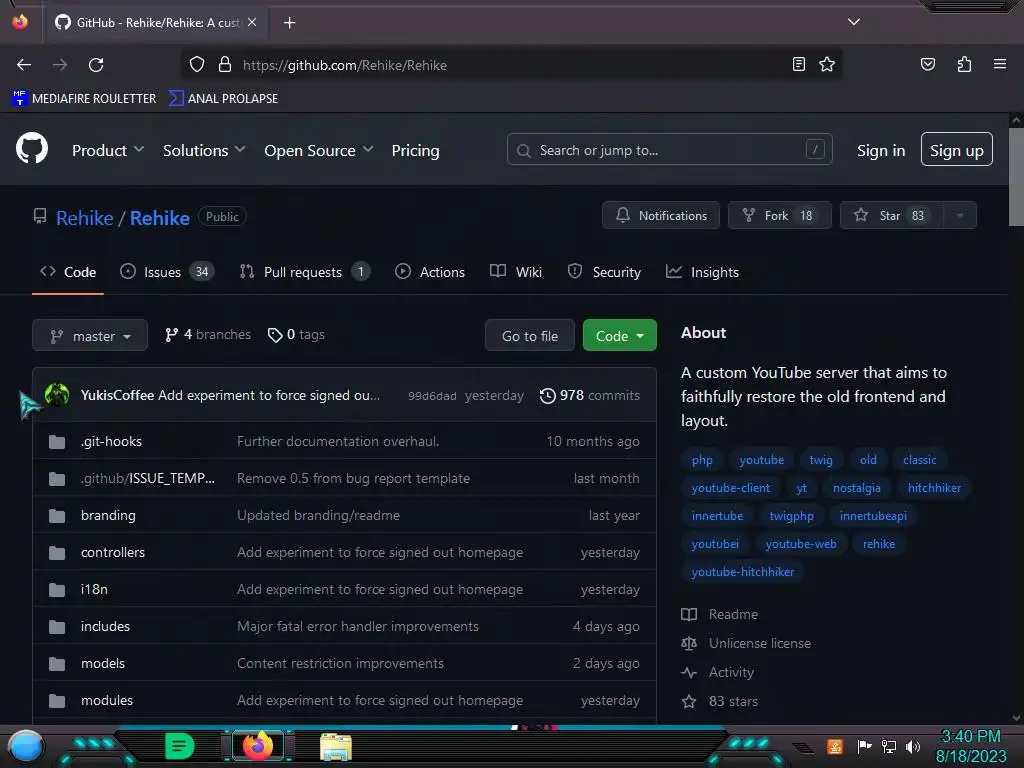Open MEDIAFIRE ROULETTER bookmark
Screen dimensions: 1024x768
[84, 99]
